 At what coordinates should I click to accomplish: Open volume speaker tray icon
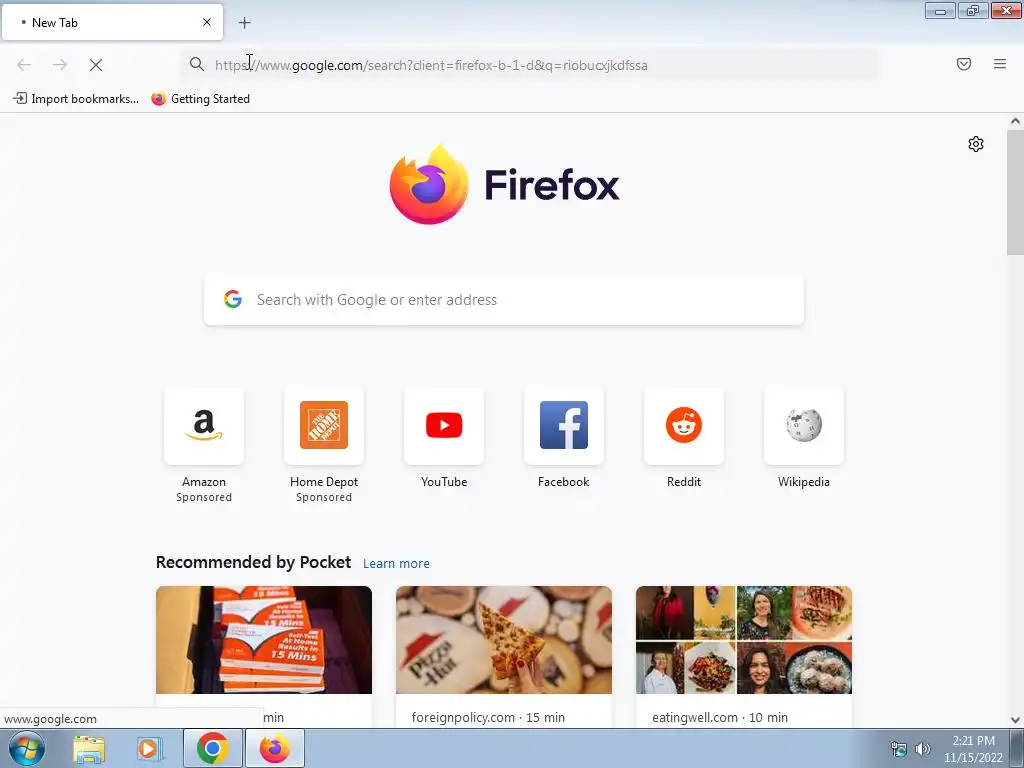click(923, 749)
